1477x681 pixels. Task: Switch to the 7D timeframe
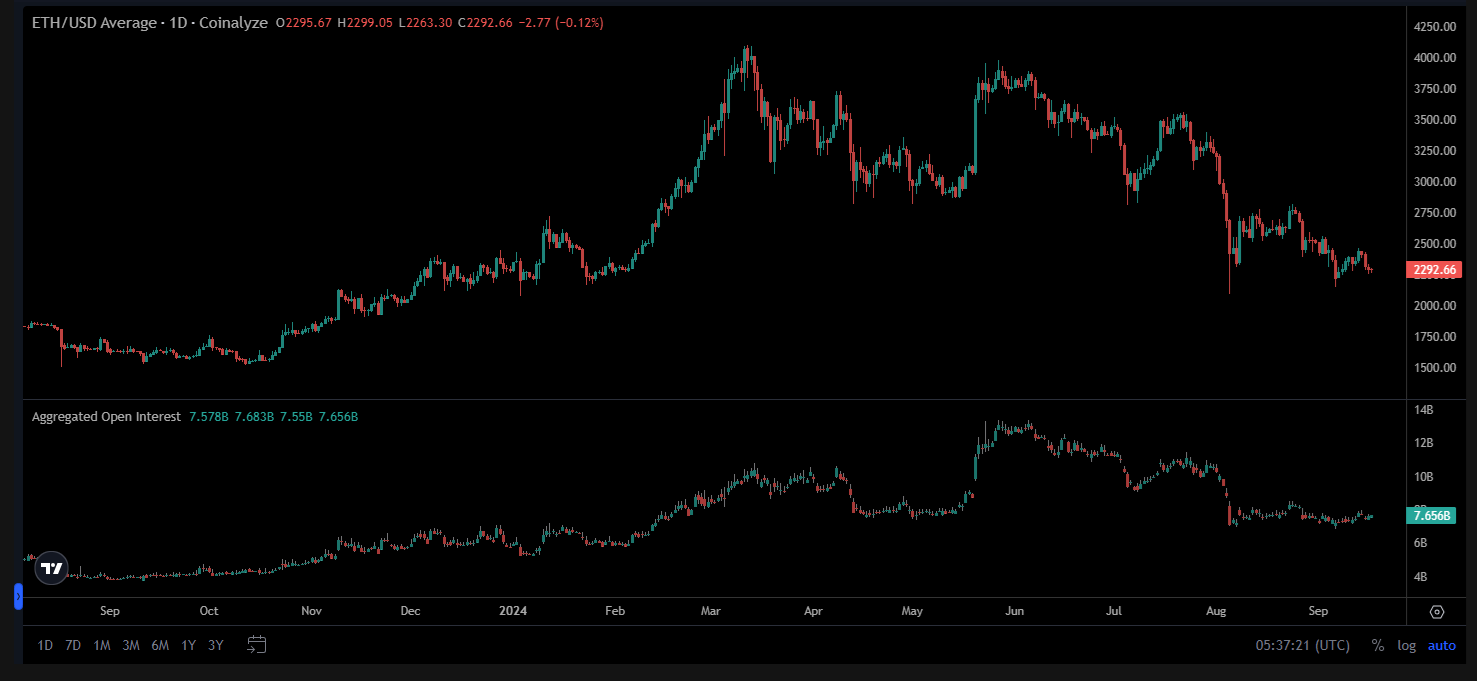click(x=72, y=645)
